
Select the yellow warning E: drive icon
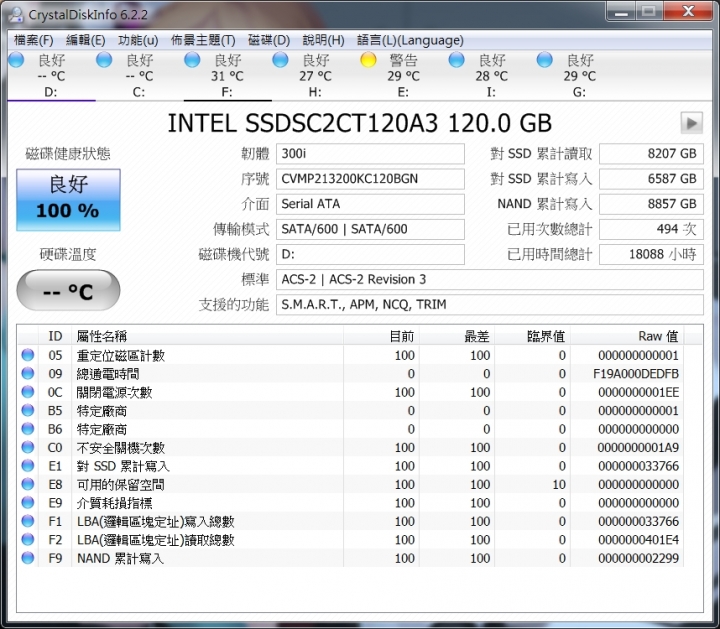pyautogui.click(x=368, y=60)
